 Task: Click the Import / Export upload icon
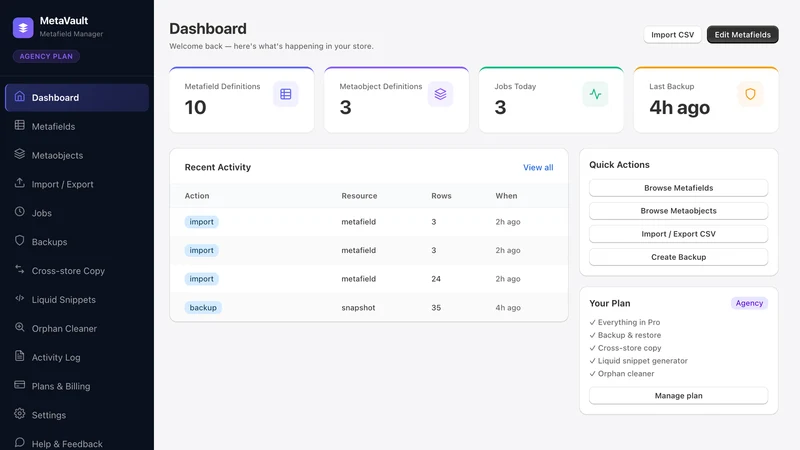coord(19,183)
